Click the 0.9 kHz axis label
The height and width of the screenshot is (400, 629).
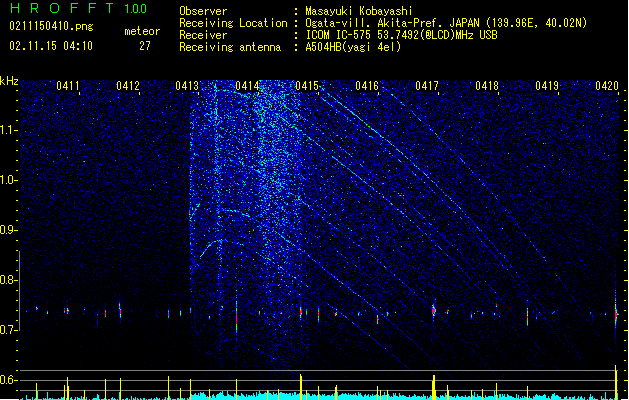pos(8,230)
